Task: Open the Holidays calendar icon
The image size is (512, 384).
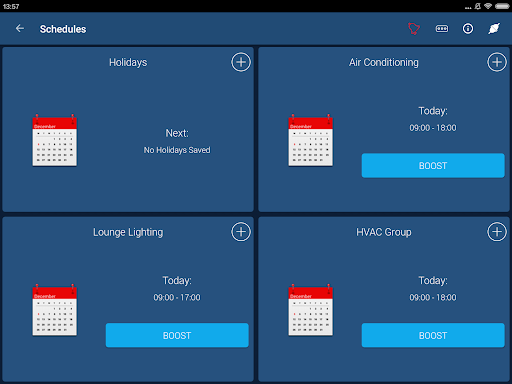Action: [x=55, y=140]
